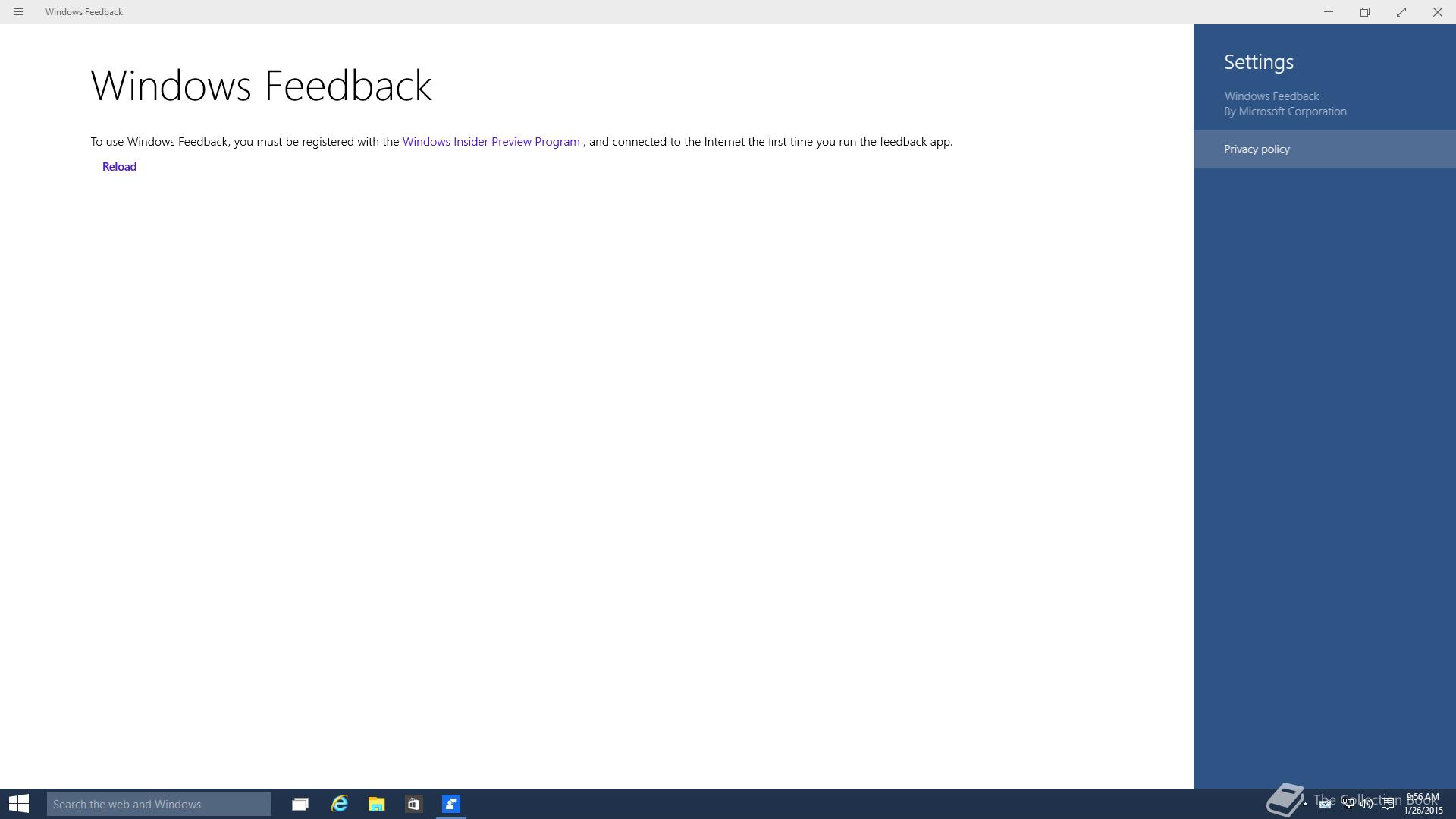This screenshot has height=819, width=1456.
Task: Click the 'Windows Feedback' heading text
Action: (262, 85)
